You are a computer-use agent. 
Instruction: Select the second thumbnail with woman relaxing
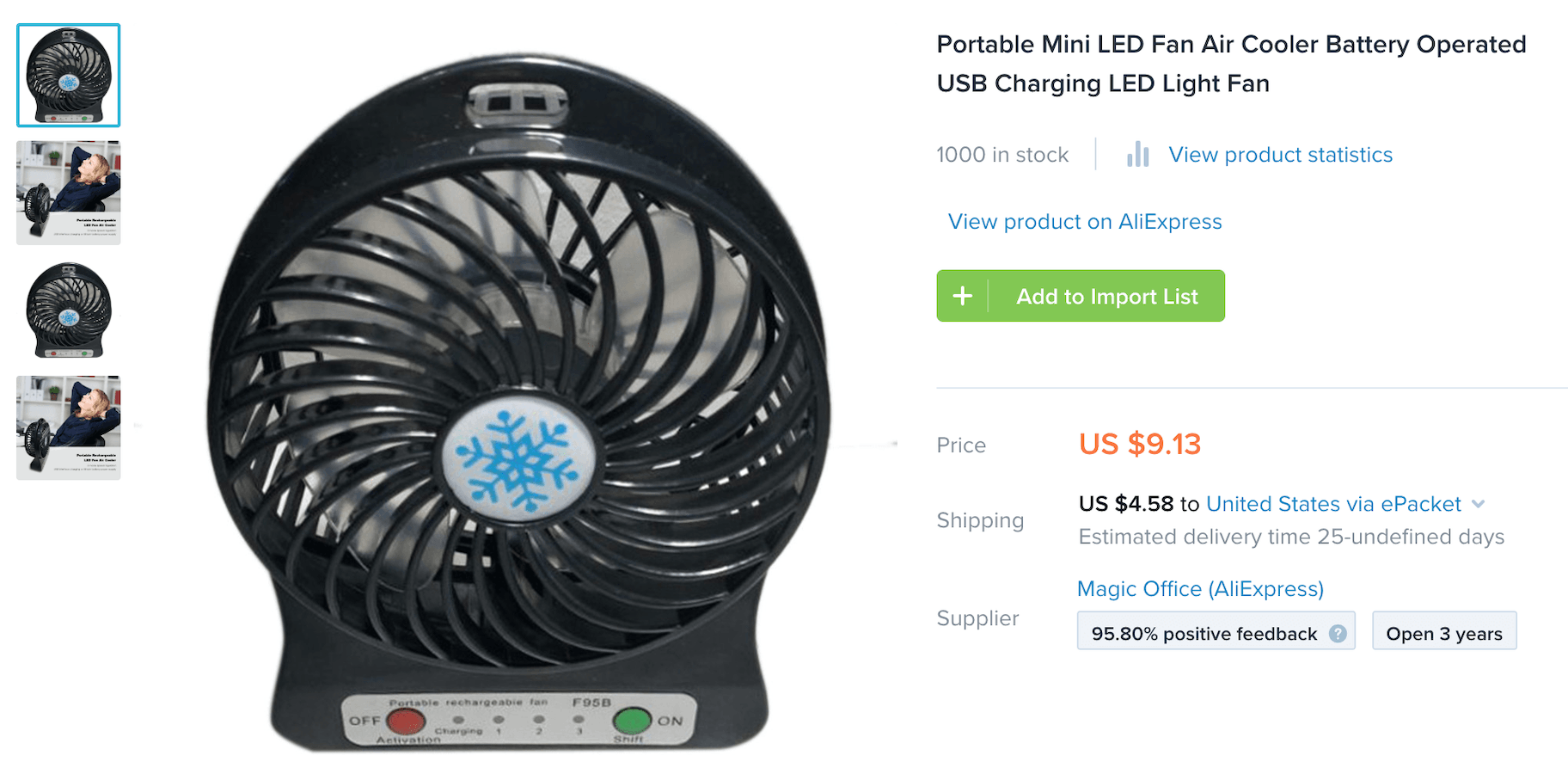click(69, 193)
